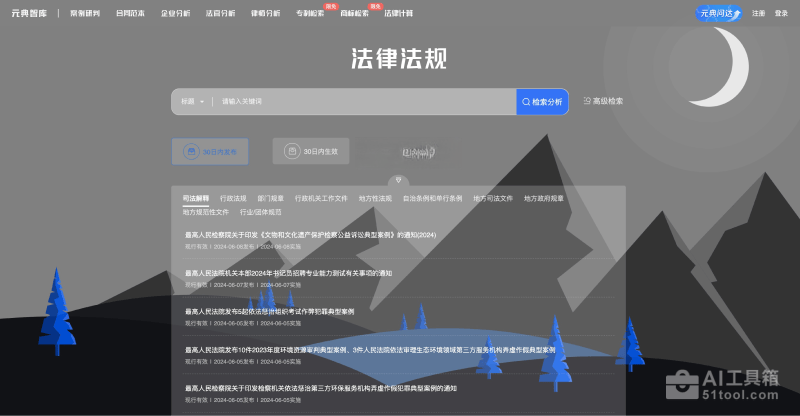
Task: Open the 书记员招聘专业能力测试 notice
Action: click(288, 273)
